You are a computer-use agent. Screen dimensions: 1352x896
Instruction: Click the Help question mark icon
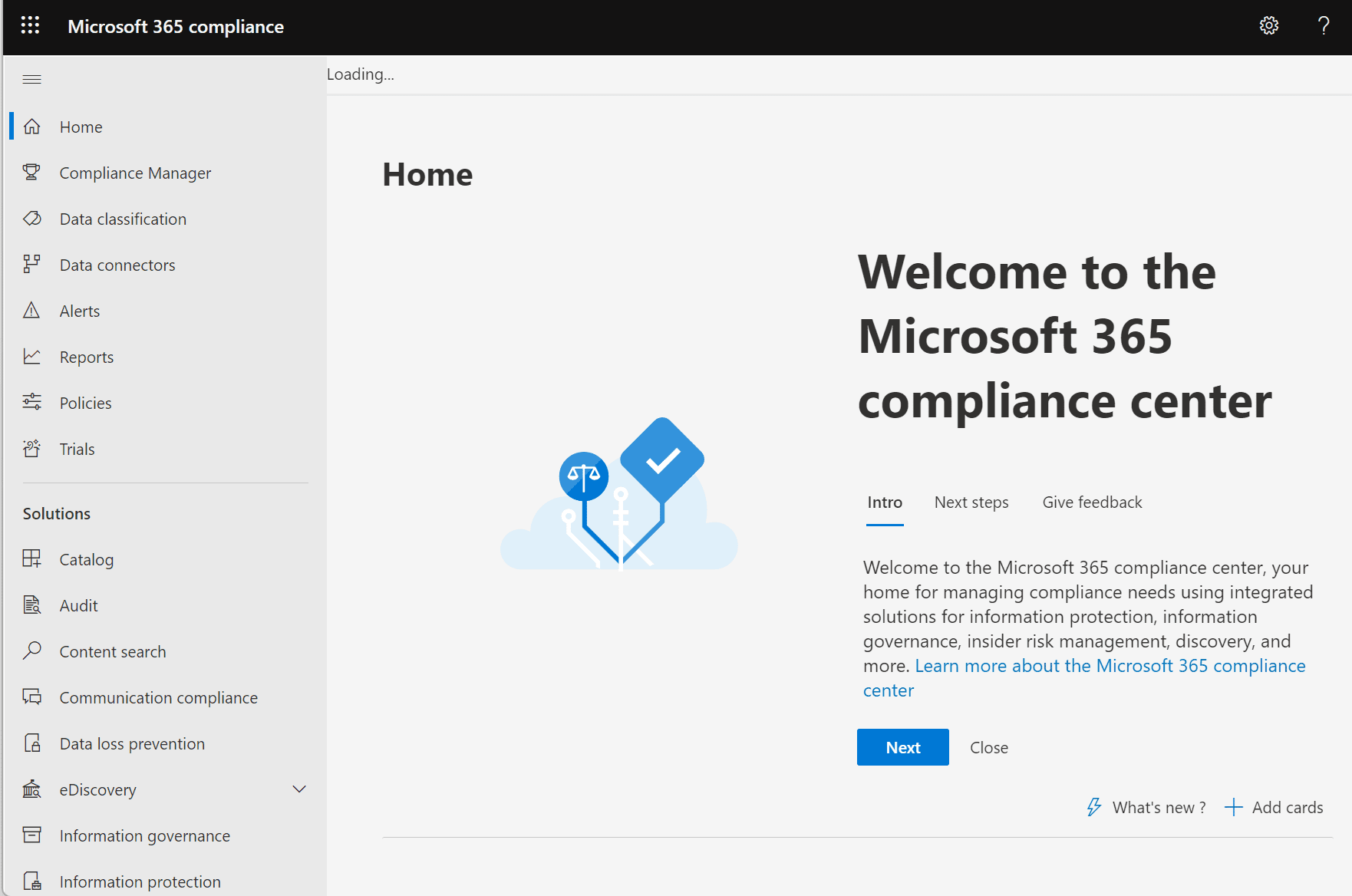coord(1324,26)
